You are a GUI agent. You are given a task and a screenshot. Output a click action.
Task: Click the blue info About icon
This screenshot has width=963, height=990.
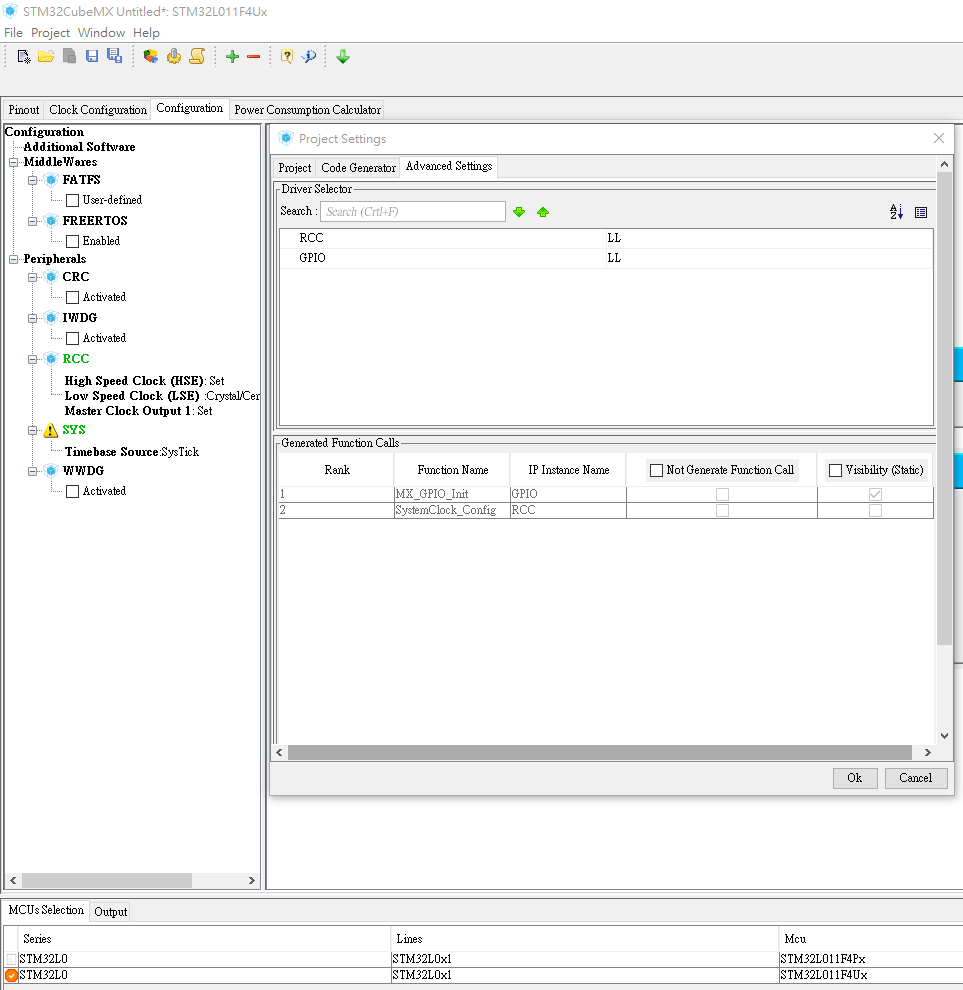point(309,57)
